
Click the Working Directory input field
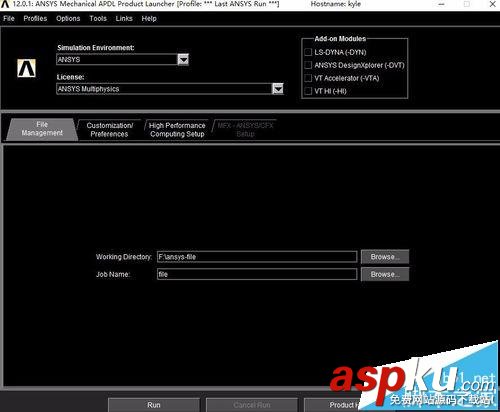coord(257,257)
